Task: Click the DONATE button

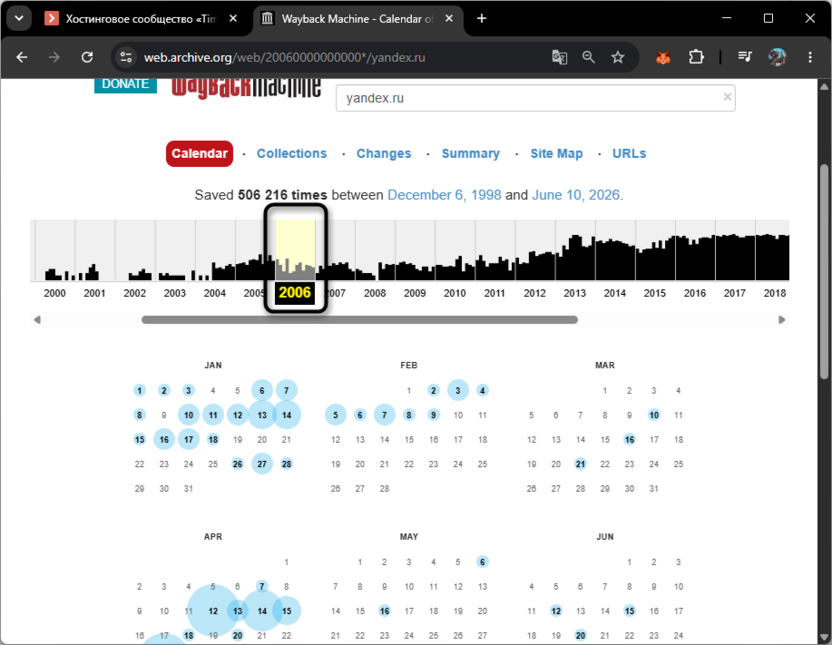Action: click(125, 84)
